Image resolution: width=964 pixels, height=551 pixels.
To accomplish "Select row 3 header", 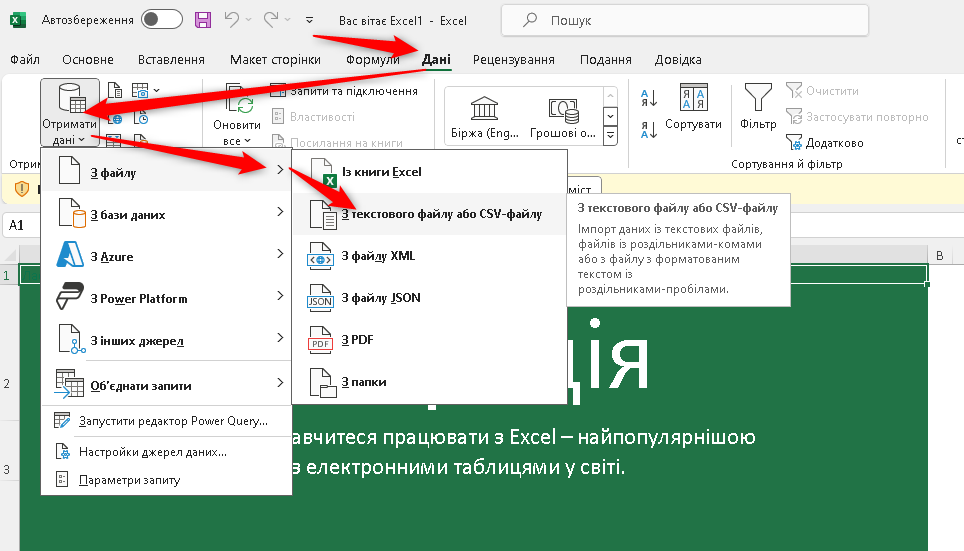I will [x=7, y=469].
